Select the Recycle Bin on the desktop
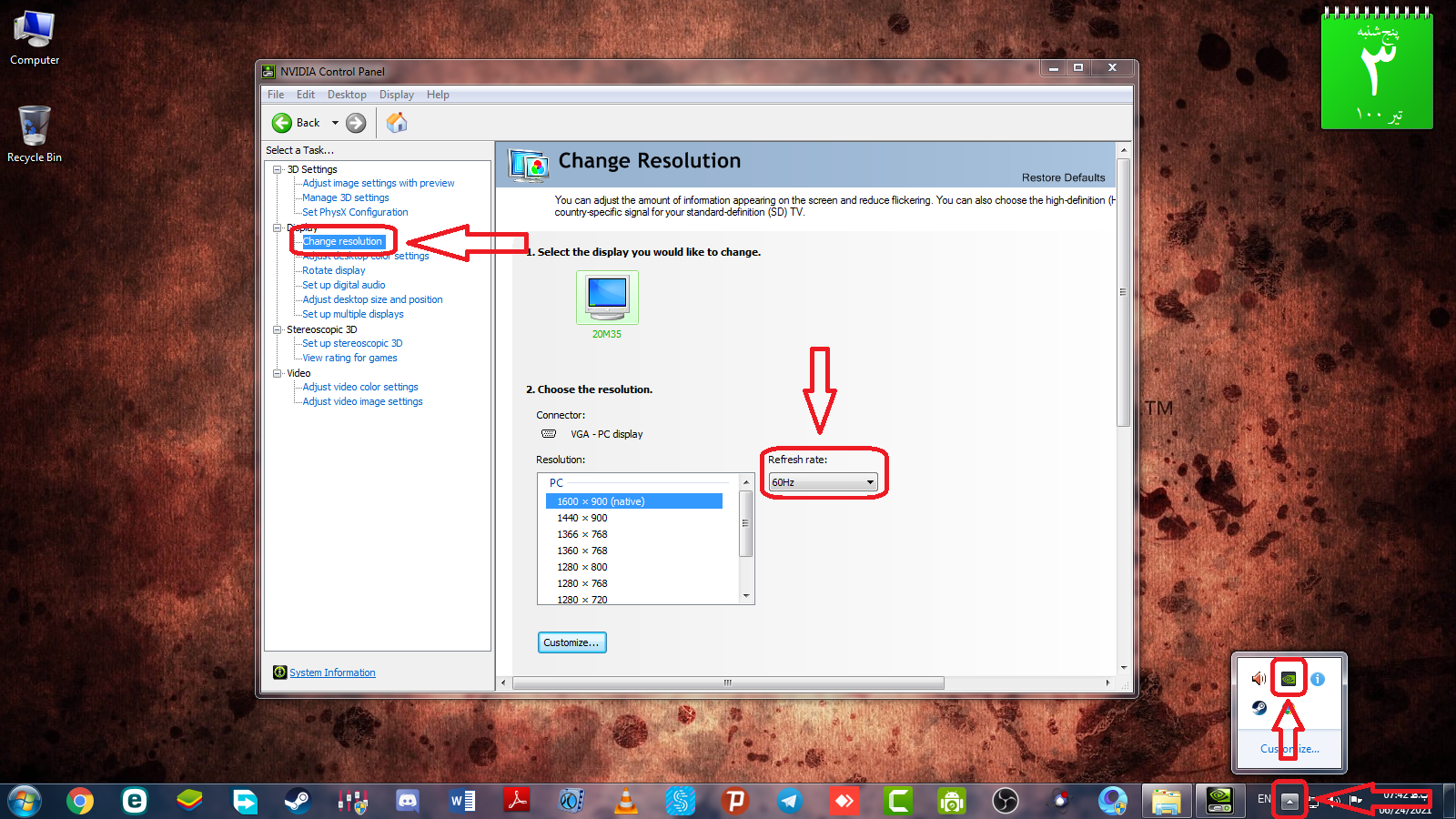Screen dimensions: 1456x819 [x=35, y=134]
